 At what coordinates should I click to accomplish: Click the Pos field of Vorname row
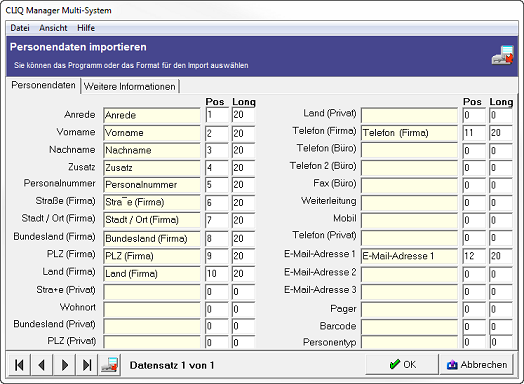[x=217, y=133]
